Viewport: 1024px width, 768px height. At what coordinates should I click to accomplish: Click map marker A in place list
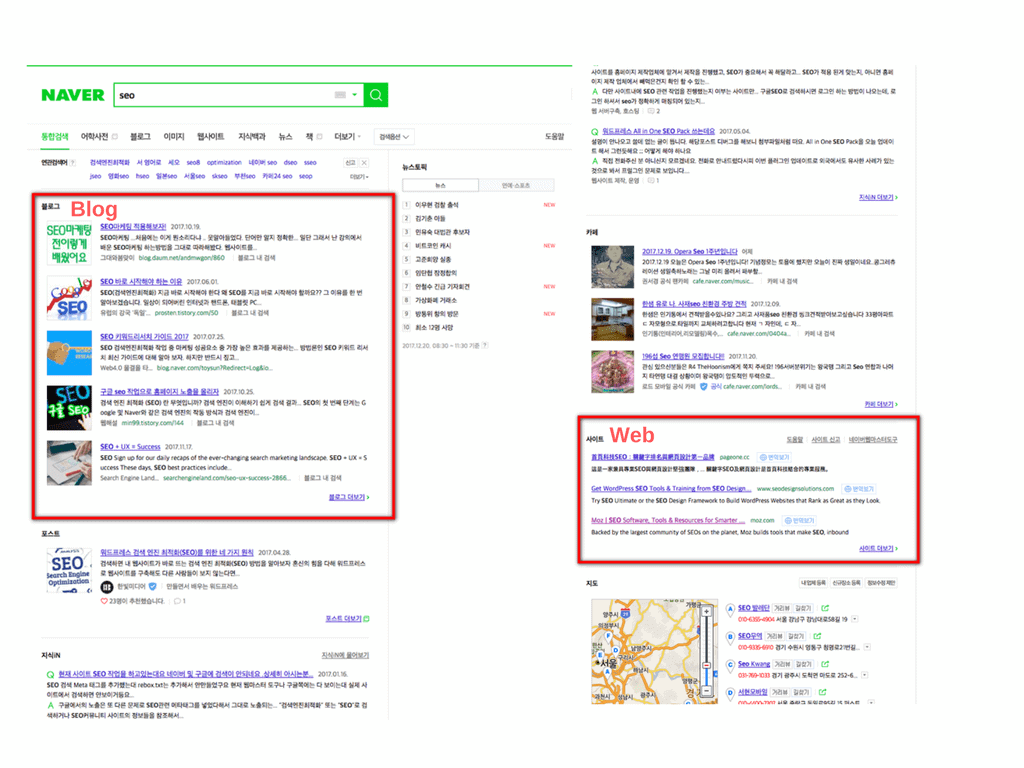(x=731, y=609)
